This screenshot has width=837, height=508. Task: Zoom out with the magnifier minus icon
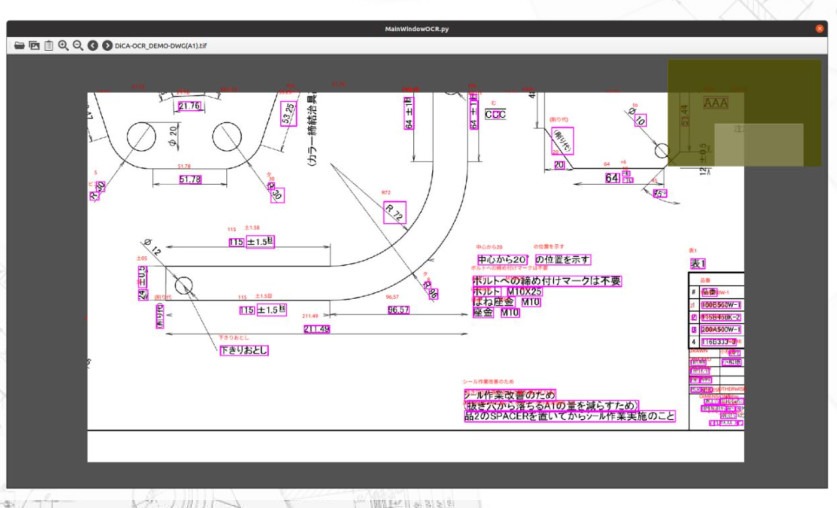pyautogui.click(x=78, y=45)
